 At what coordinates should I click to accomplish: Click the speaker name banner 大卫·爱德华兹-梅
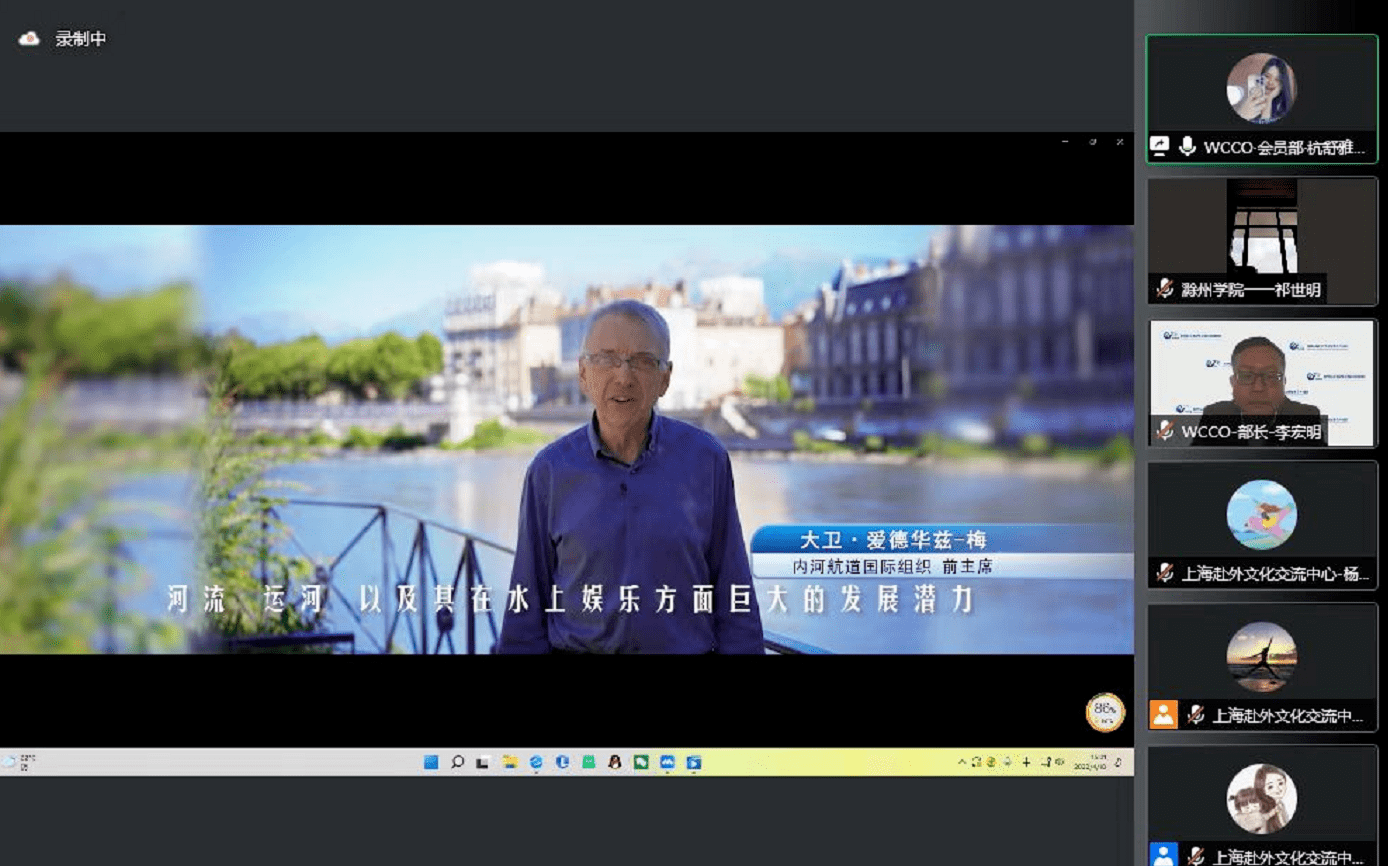tap(891, 540)
